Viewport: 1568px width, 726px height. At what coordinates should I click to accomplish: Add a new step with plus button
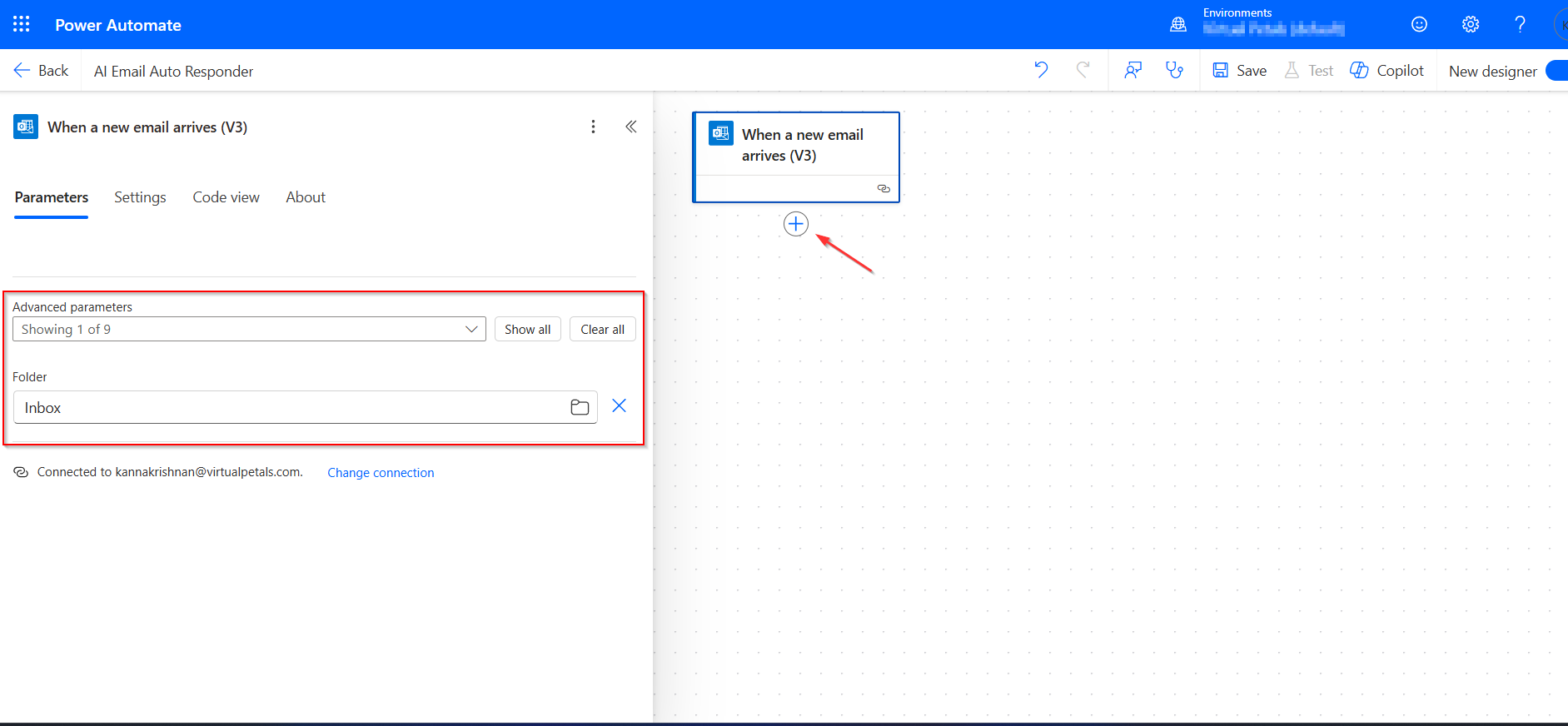(796, 224)
